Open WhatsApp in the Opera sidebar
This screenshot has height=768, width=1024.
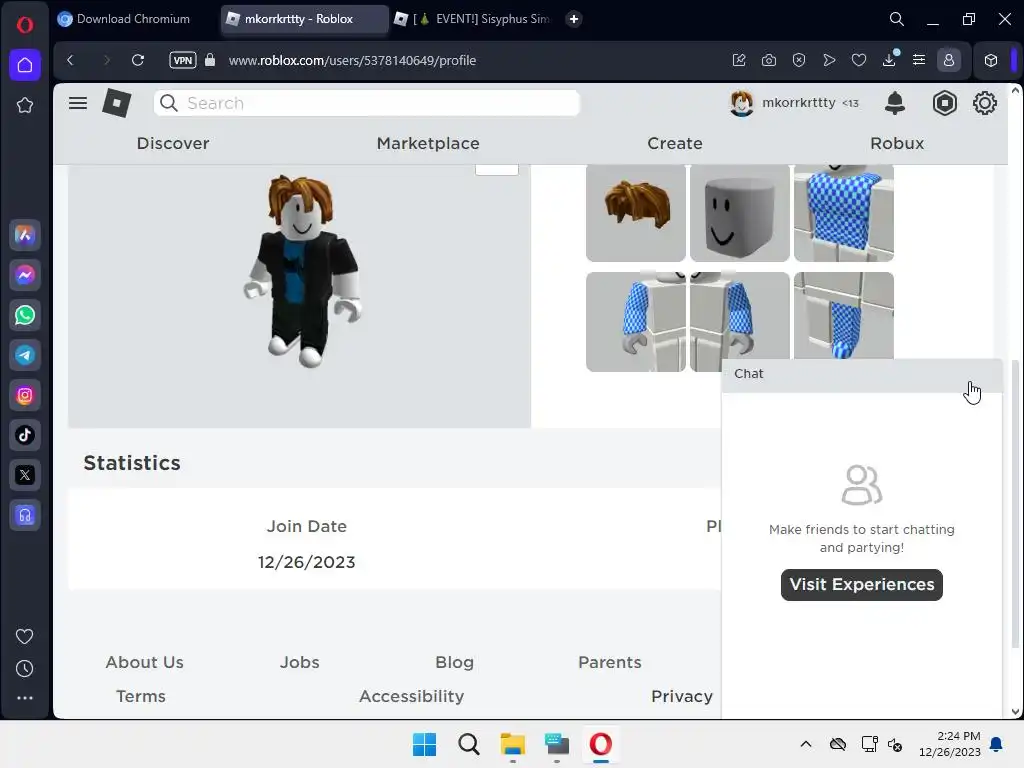click(x=25, y=315)
